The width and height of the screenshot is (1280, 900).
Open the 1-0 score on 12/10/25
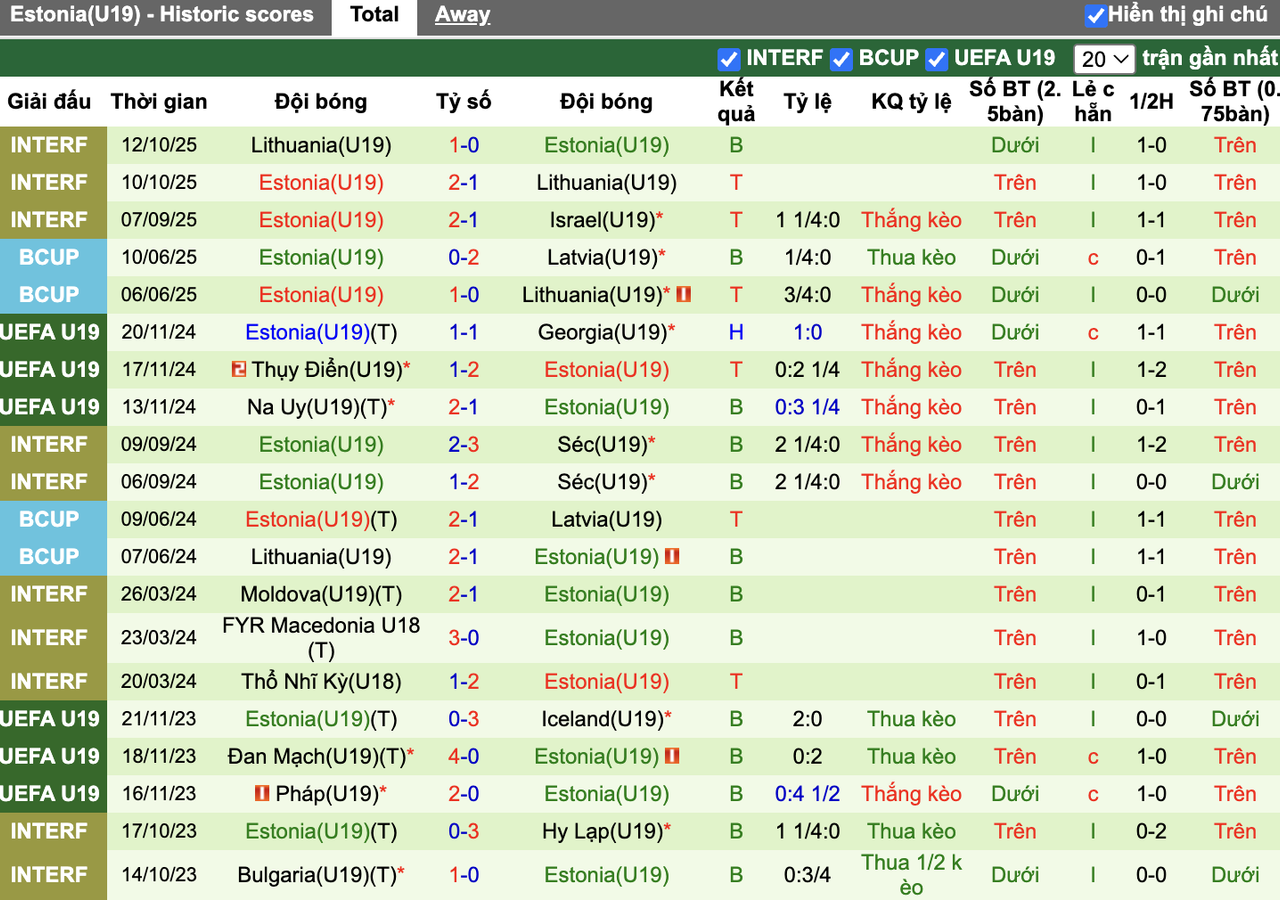(x=464, y=145)
